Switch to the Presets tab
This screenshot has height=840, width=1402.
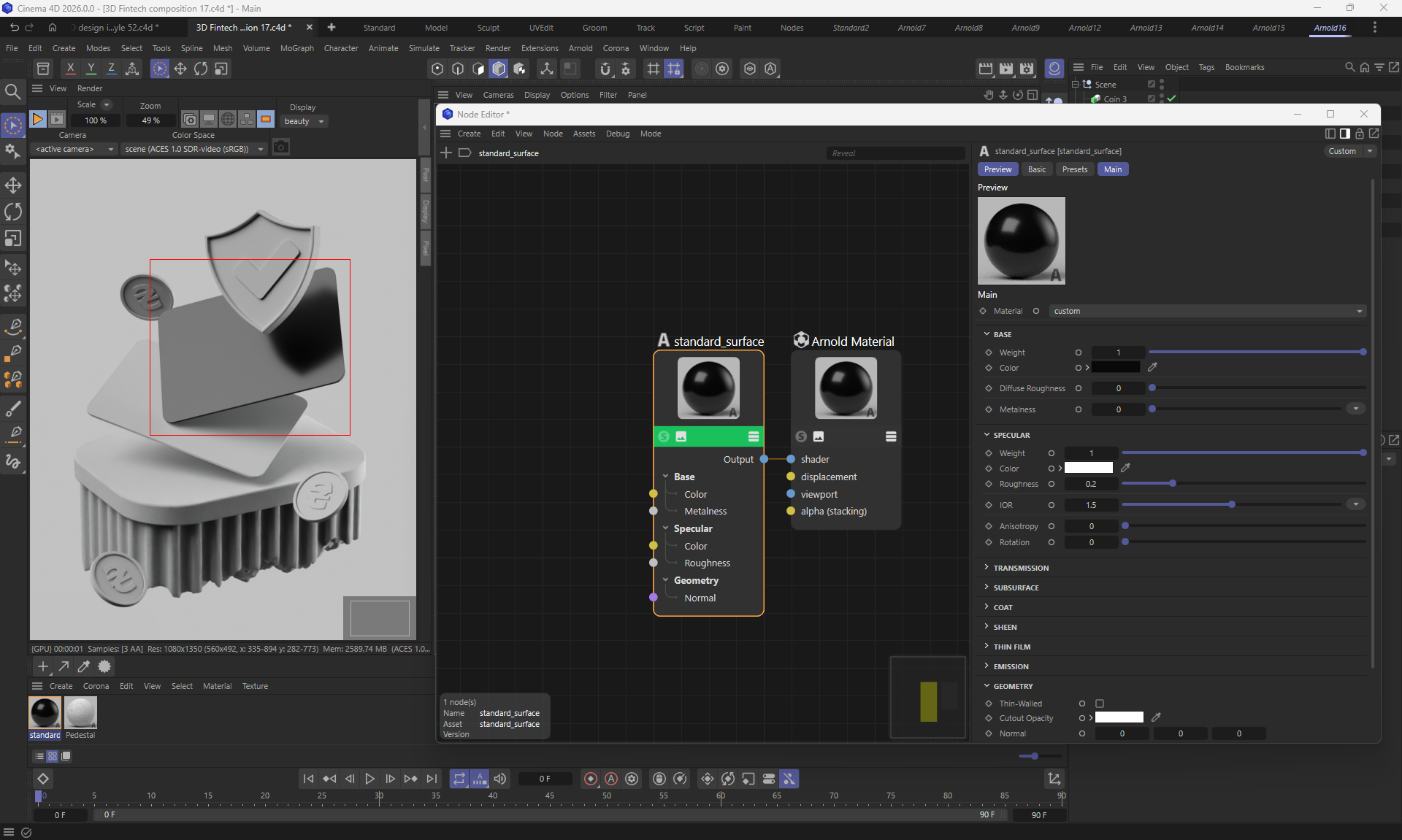1074,169
